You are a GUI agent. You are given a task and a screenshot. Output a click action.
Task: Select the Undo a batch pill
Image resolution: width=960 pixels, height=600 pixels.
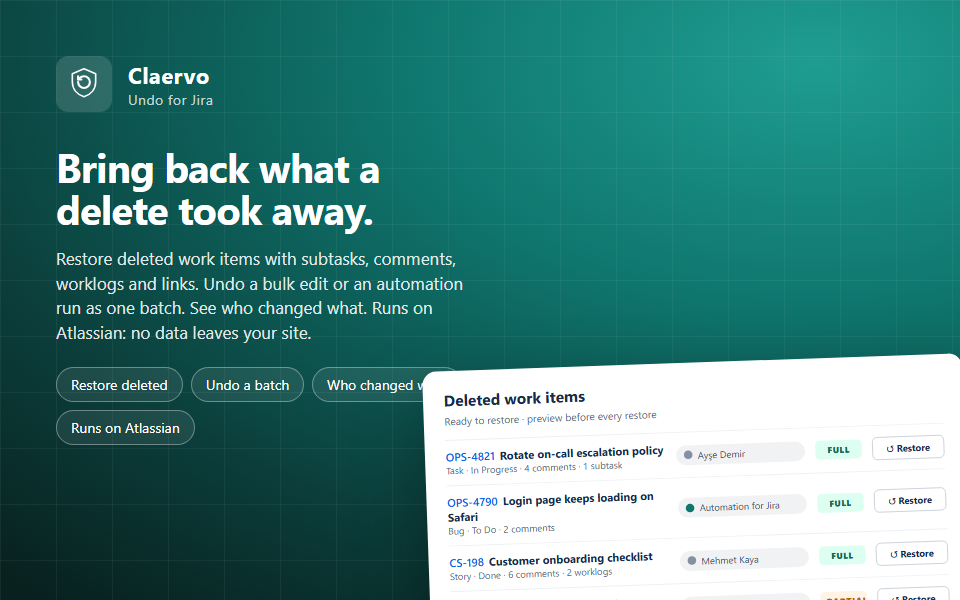(247, 385)
